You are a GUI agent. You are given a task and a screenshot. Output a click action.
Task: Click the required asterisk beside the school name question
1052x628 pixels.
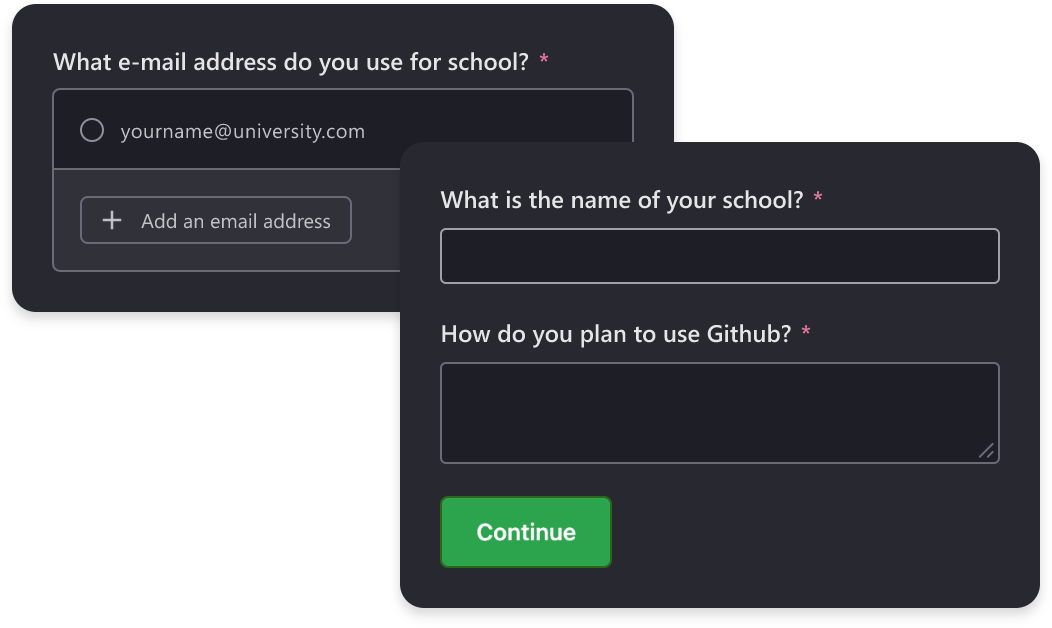(818, 200)
